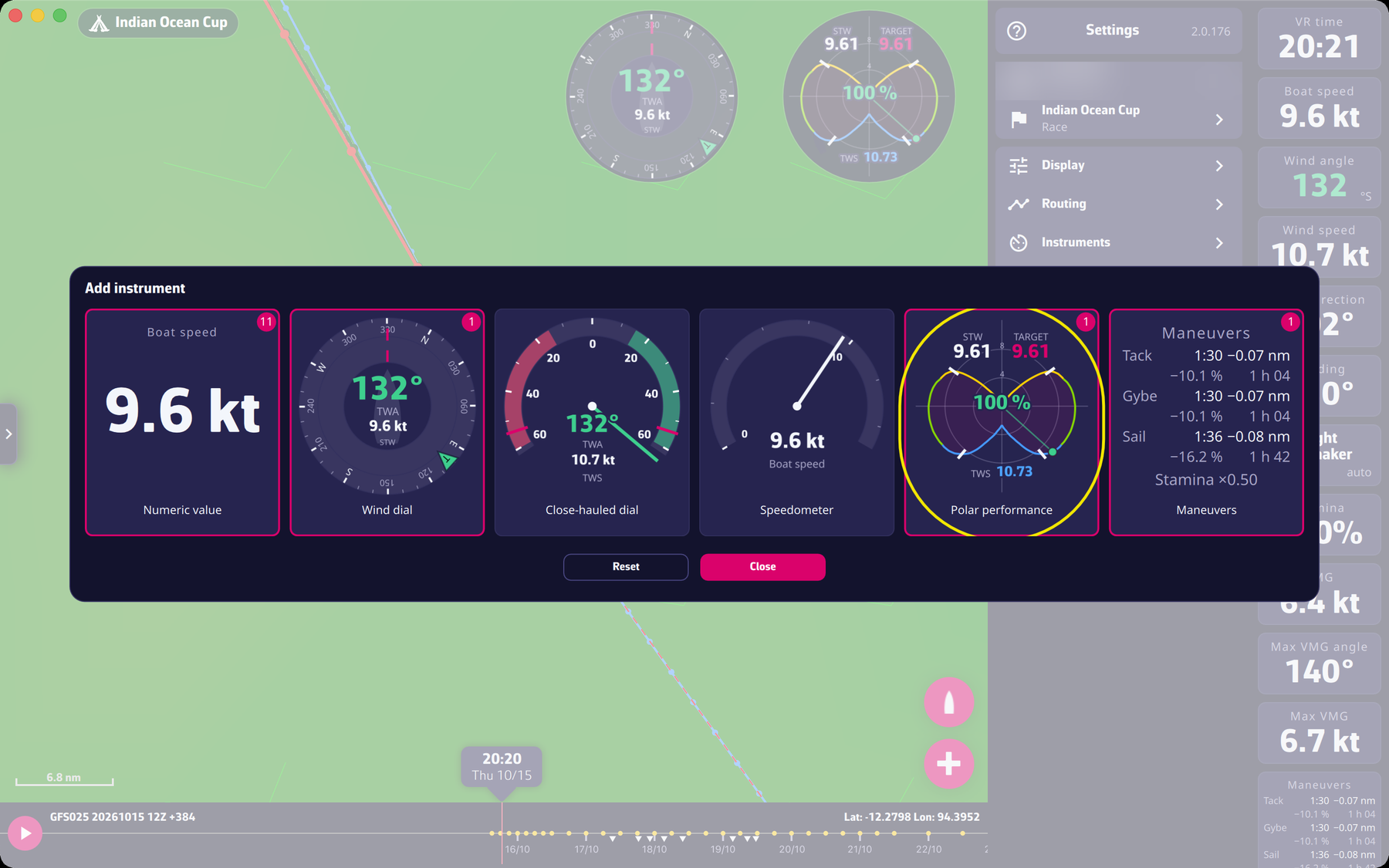
Task: Click the Lat Lon coordinates readout
Action: tap(911, 817)
